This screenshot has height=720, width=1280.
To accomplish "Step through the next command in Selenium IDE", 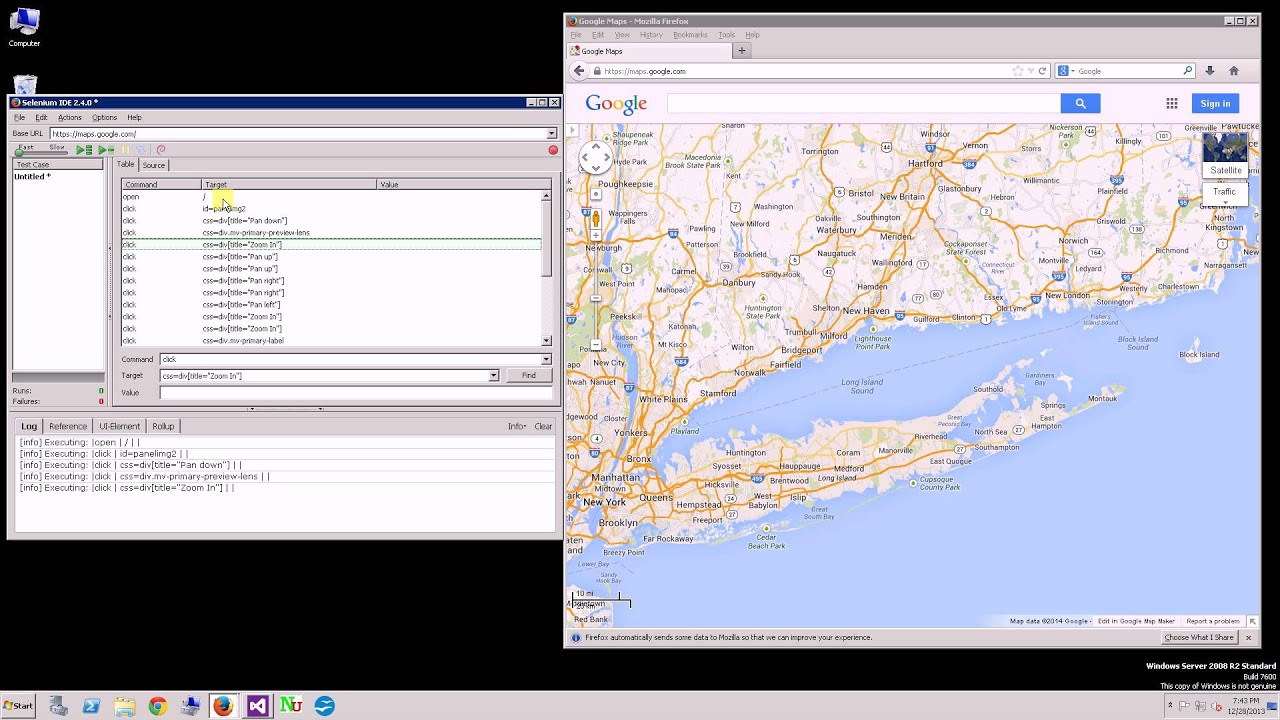I will coord(141,150).
